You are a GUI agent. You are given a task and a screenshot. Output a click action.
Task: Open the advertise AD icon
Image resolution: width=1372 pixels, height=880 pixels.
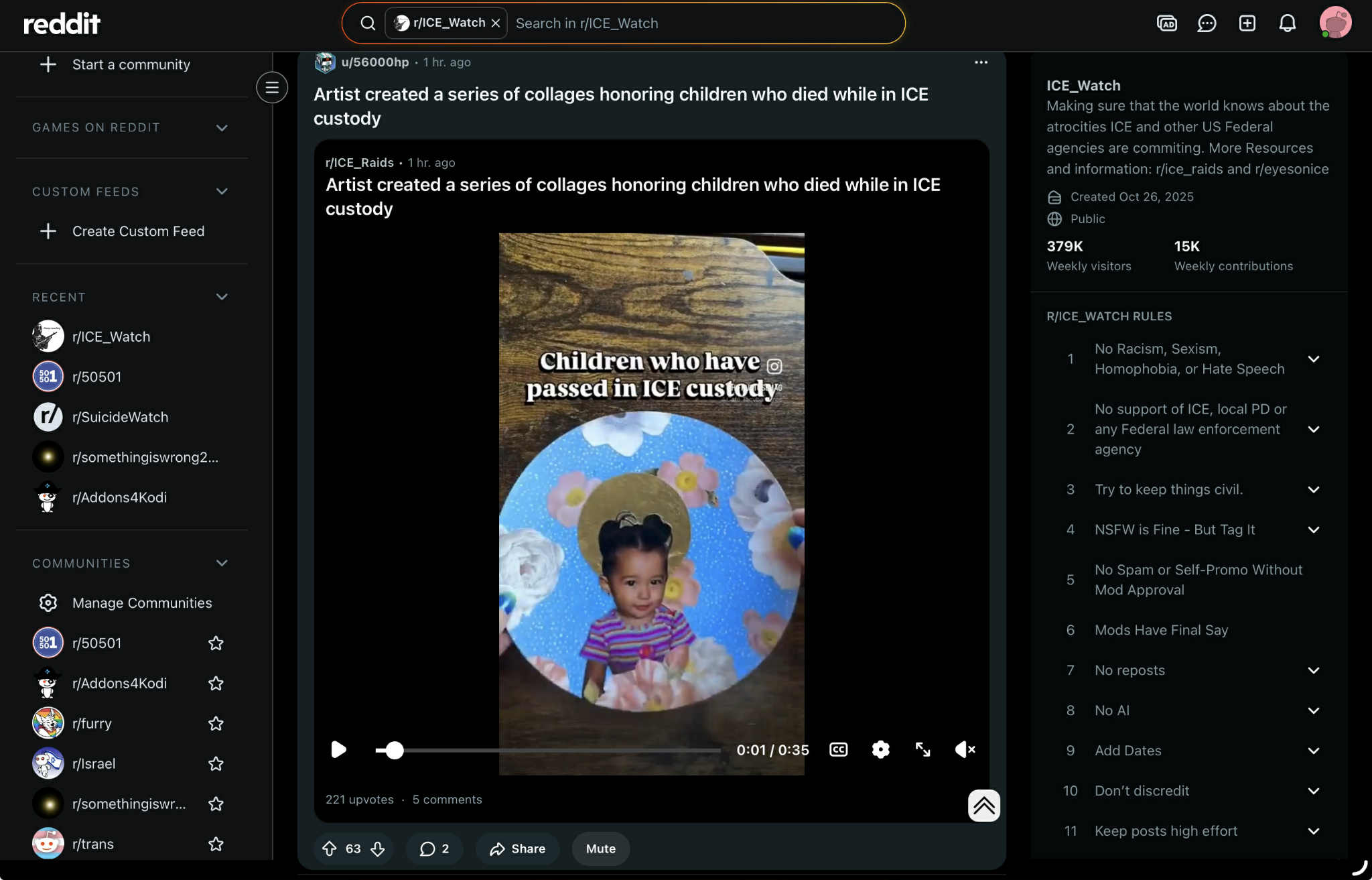pyautogui.click(x=1166, y=23)
